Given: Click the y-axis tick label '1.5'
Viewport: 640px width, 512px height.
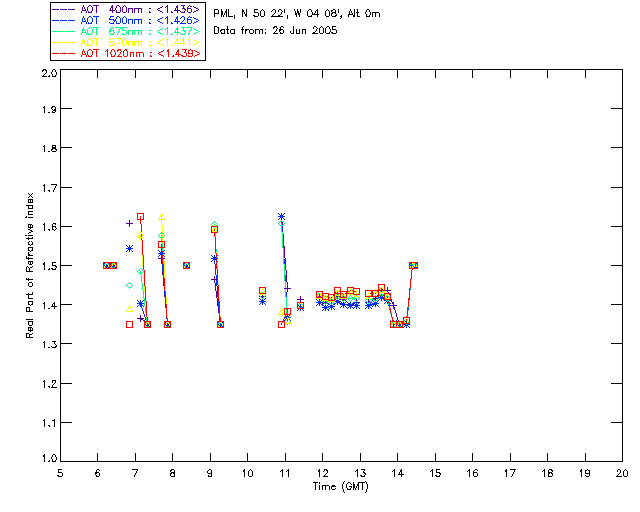Looking at the screenshot, I should point(49,266).
